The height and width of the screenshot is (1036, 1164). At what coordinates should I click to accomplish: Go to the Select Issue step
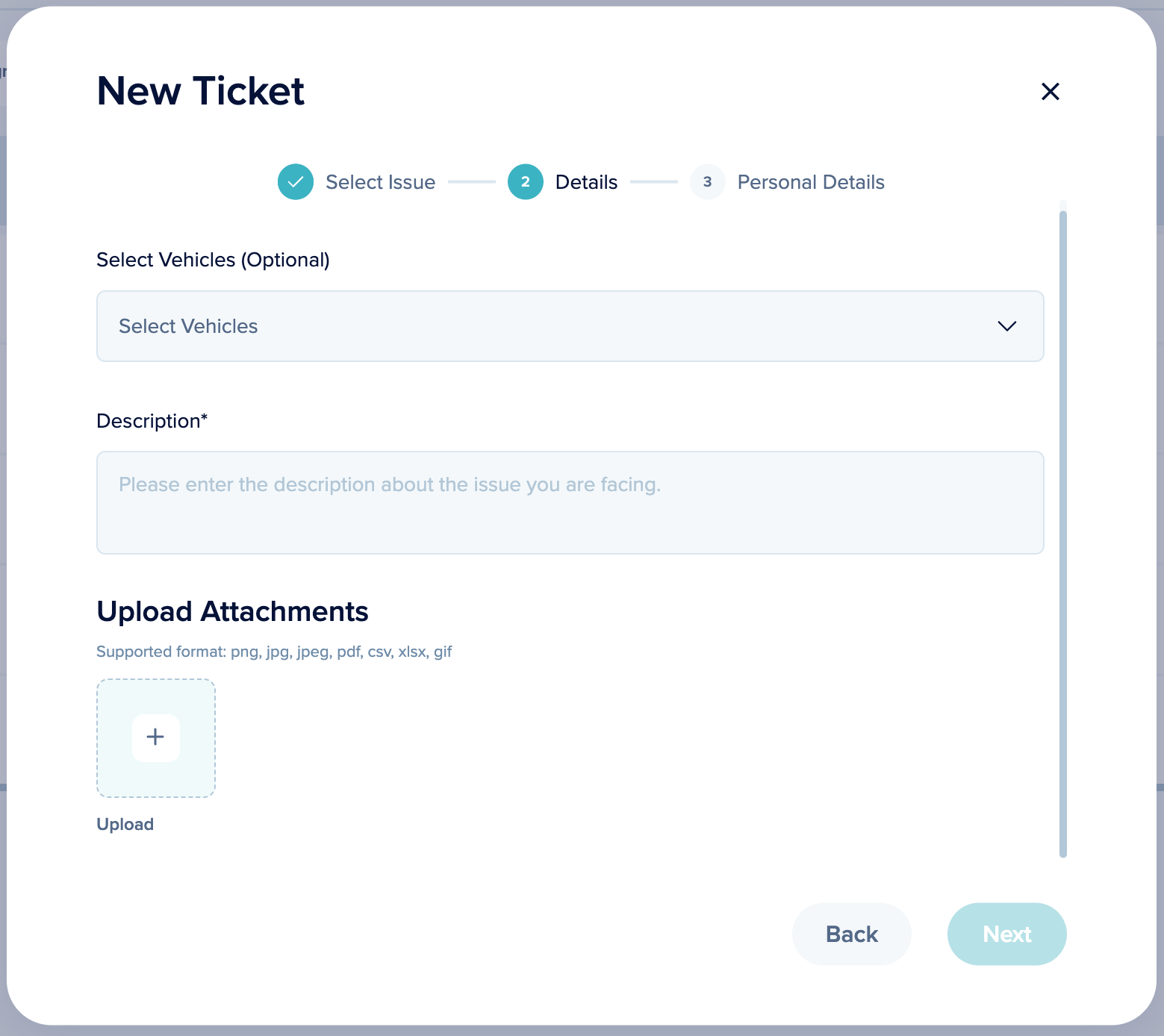[381, 182]
